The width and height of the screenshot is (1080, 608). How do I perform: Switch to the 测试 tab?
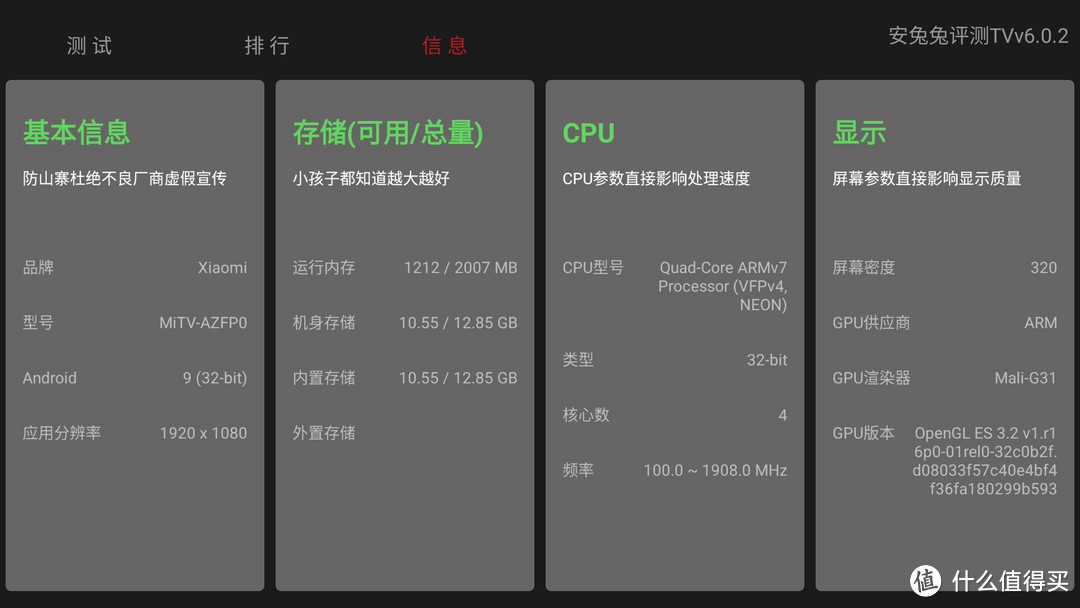point(89,45)
